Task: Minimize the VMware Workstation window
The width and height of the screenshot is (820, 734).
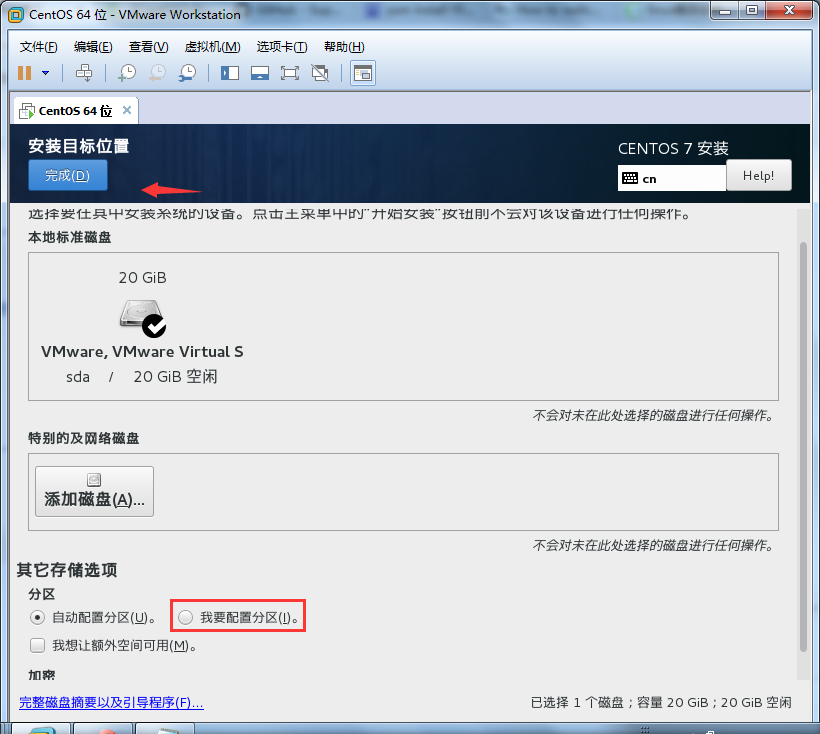Action: (725, 11)
